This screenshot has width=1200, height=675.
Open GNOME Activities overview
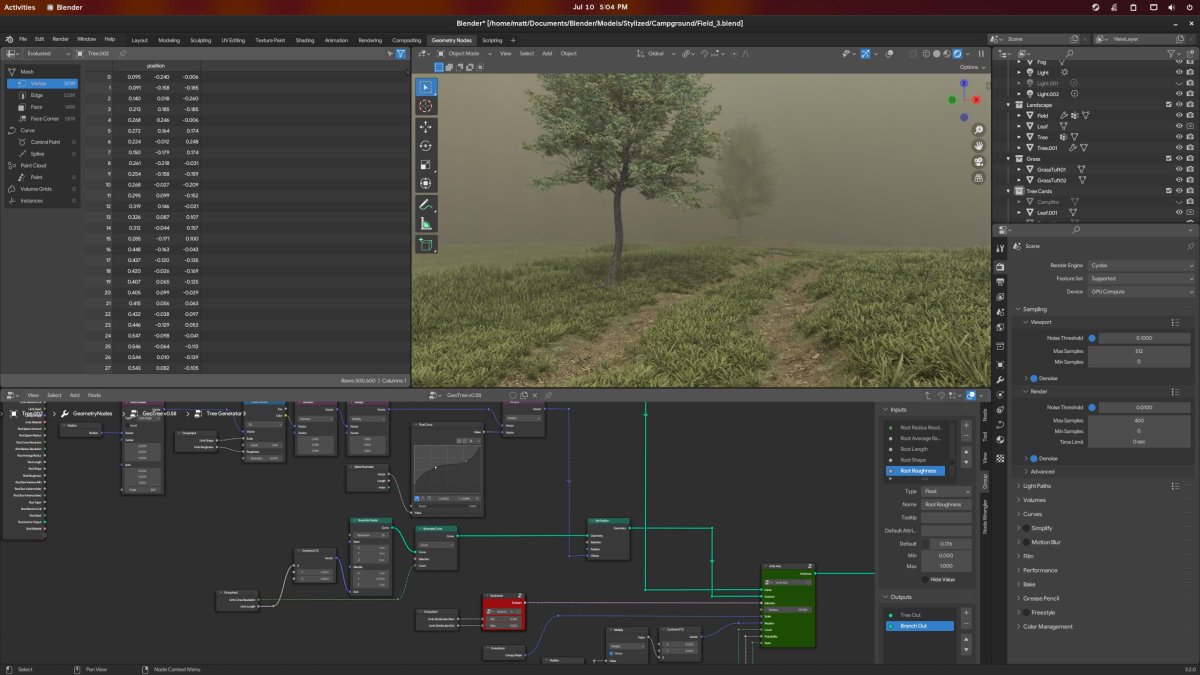(20, 7)
